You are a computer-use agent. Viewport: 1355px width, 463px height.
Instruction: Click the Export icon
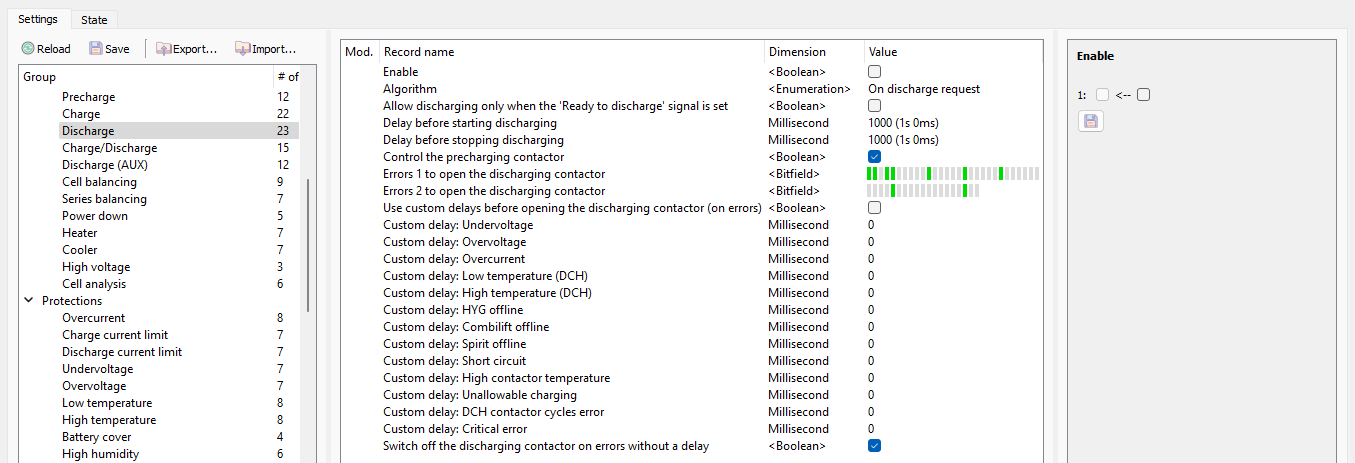coord(163,48)
